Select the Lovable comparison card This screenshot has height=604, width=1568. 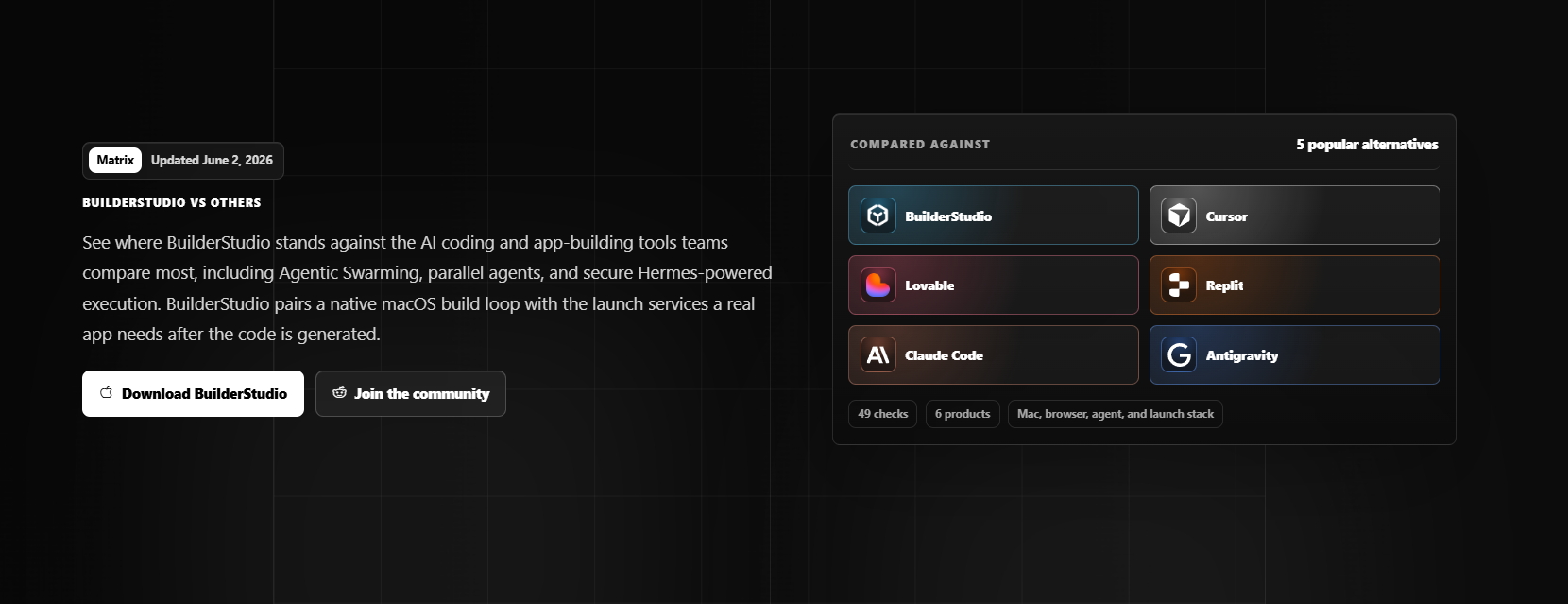click(993, 285)
